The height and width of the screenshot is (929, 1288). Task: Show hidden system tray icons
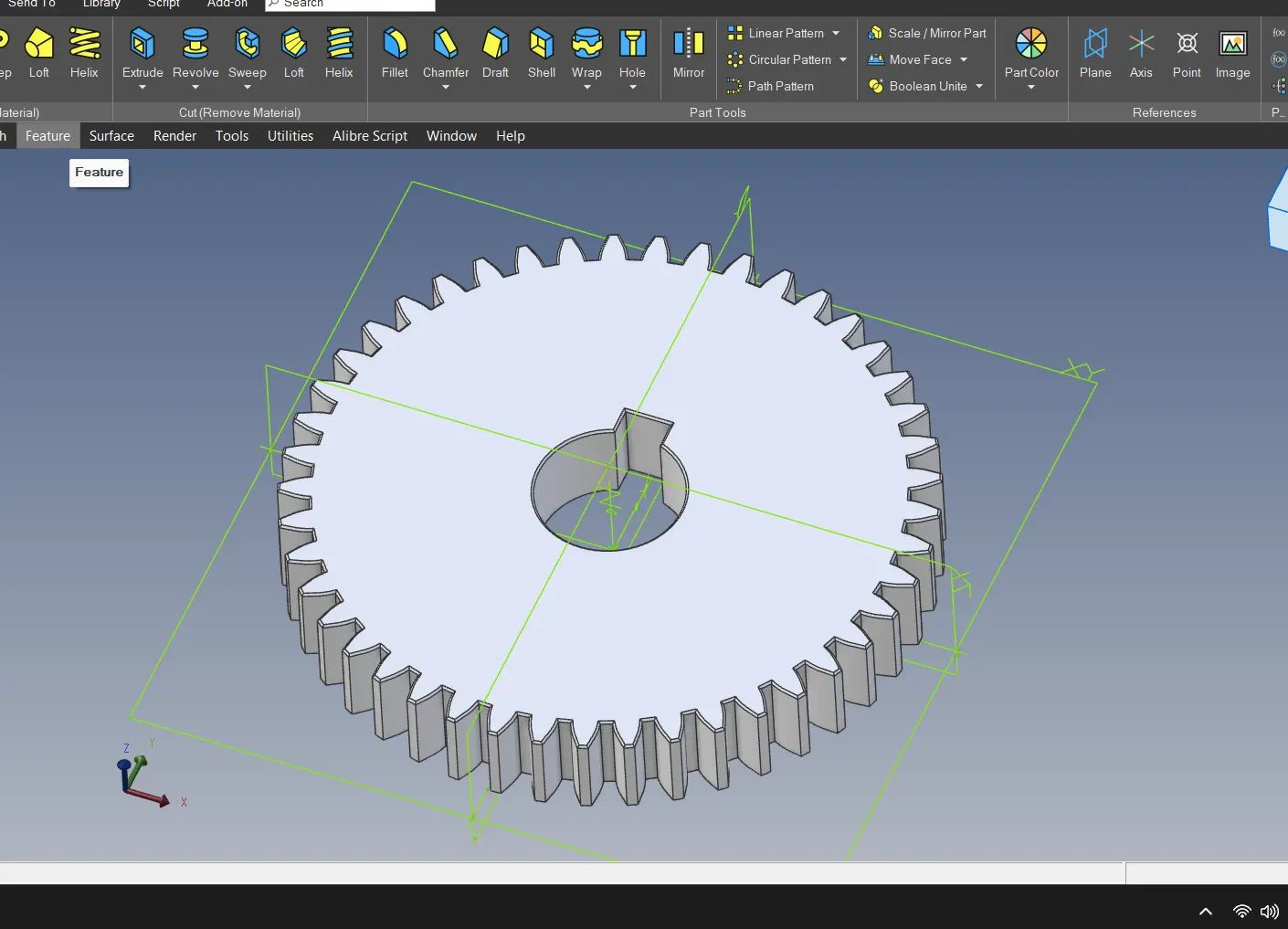(x=1206, y=911)
